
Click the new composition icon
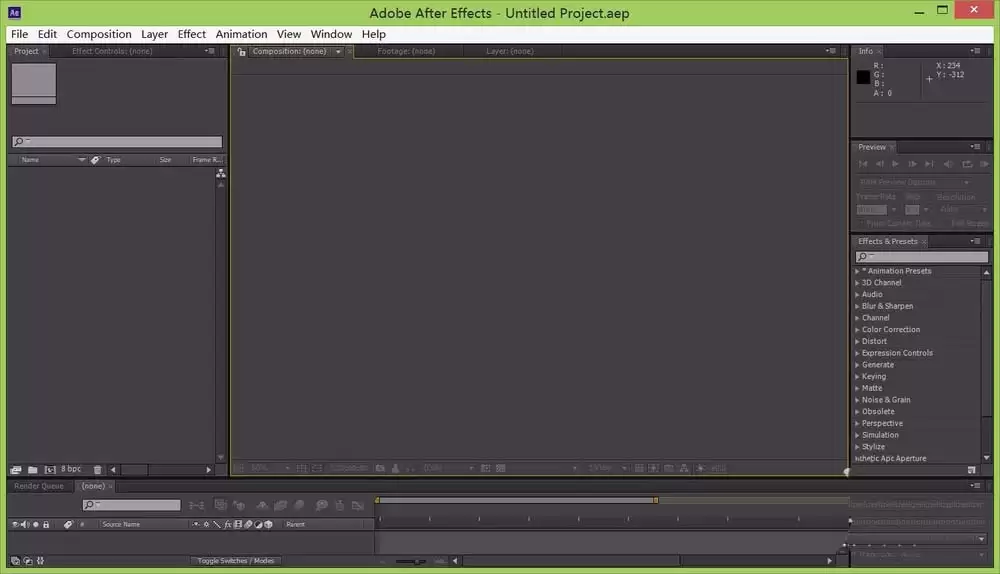tap(50, 470)
